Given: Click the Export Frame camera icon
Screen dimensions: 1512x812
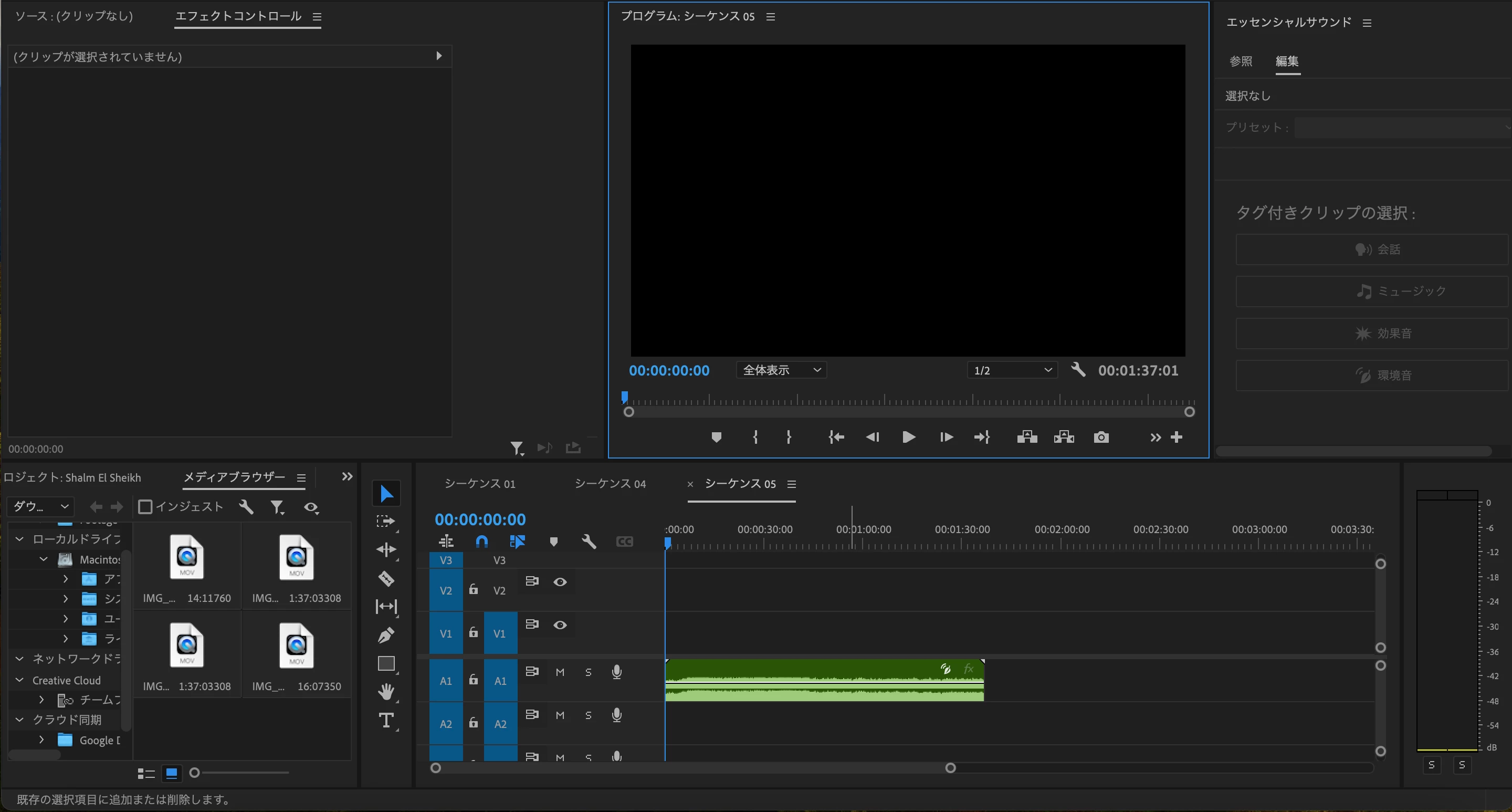Looking at the screenshot, I should (x=1101, y=438).
